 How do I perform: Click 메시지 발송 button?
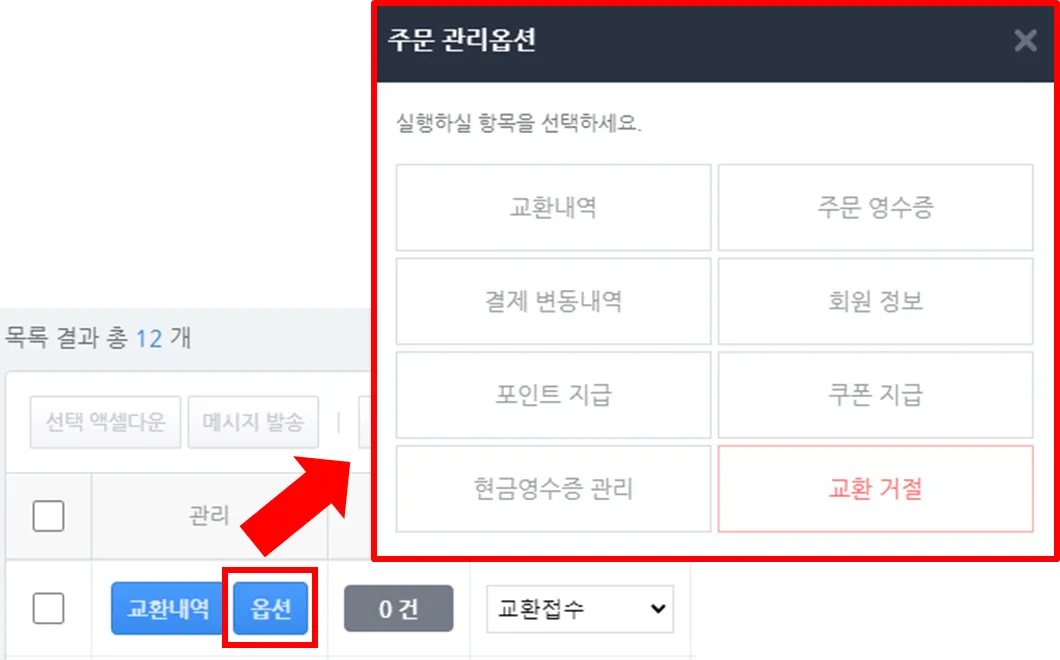click(x=253, y=422)
